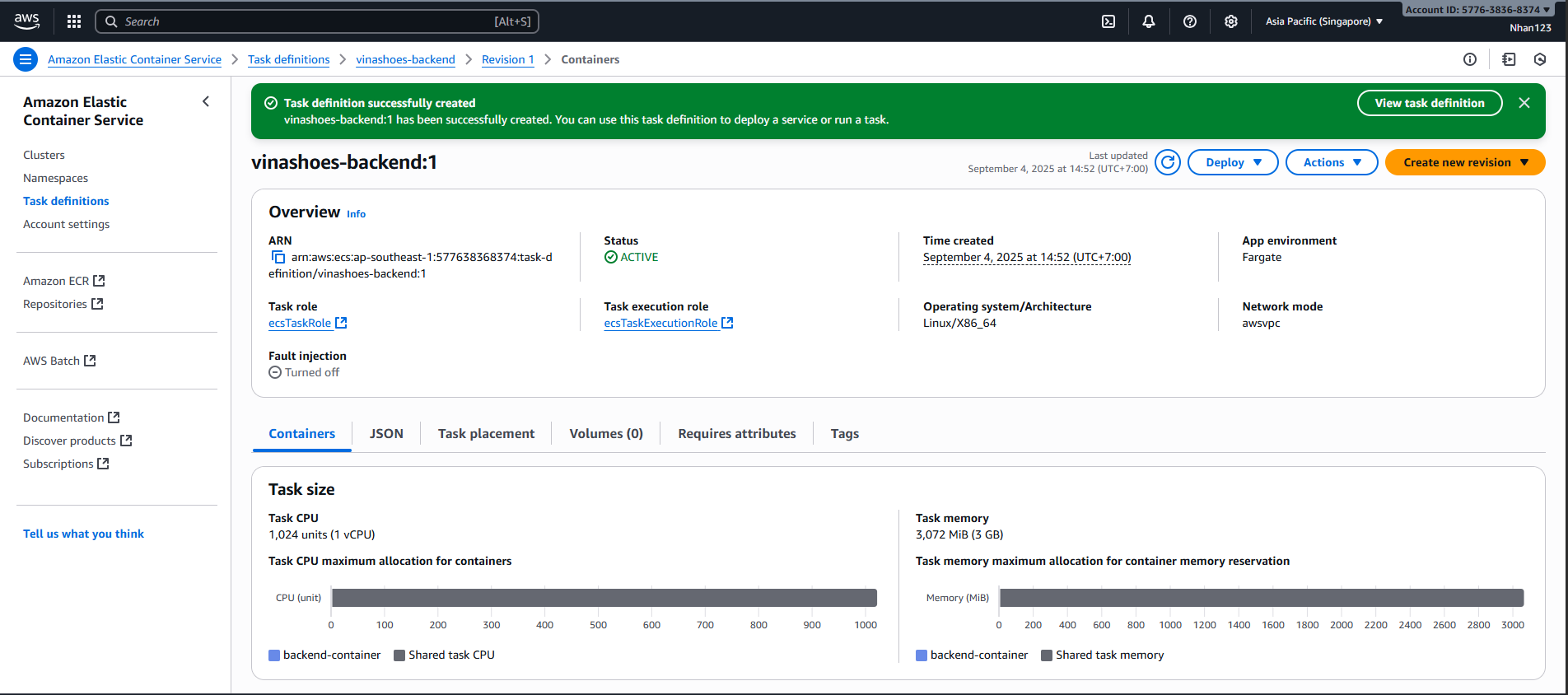The width and height of the screenshot is (1568, 695).
Task: Select Task definitions in sidebar
Action: [66, 201]
